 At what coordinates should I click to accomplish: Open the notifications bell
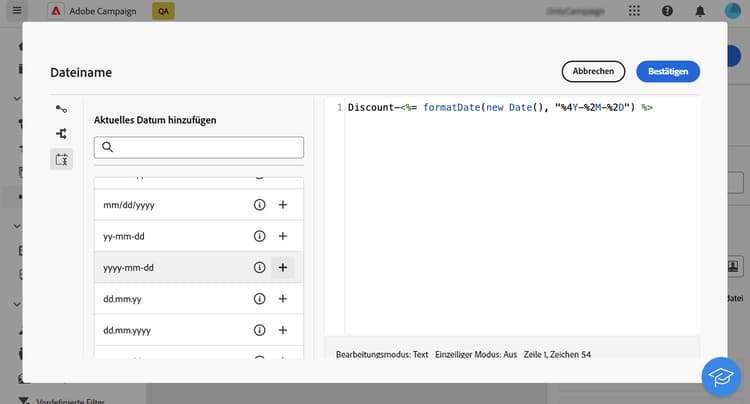click(x=700, y=11)
